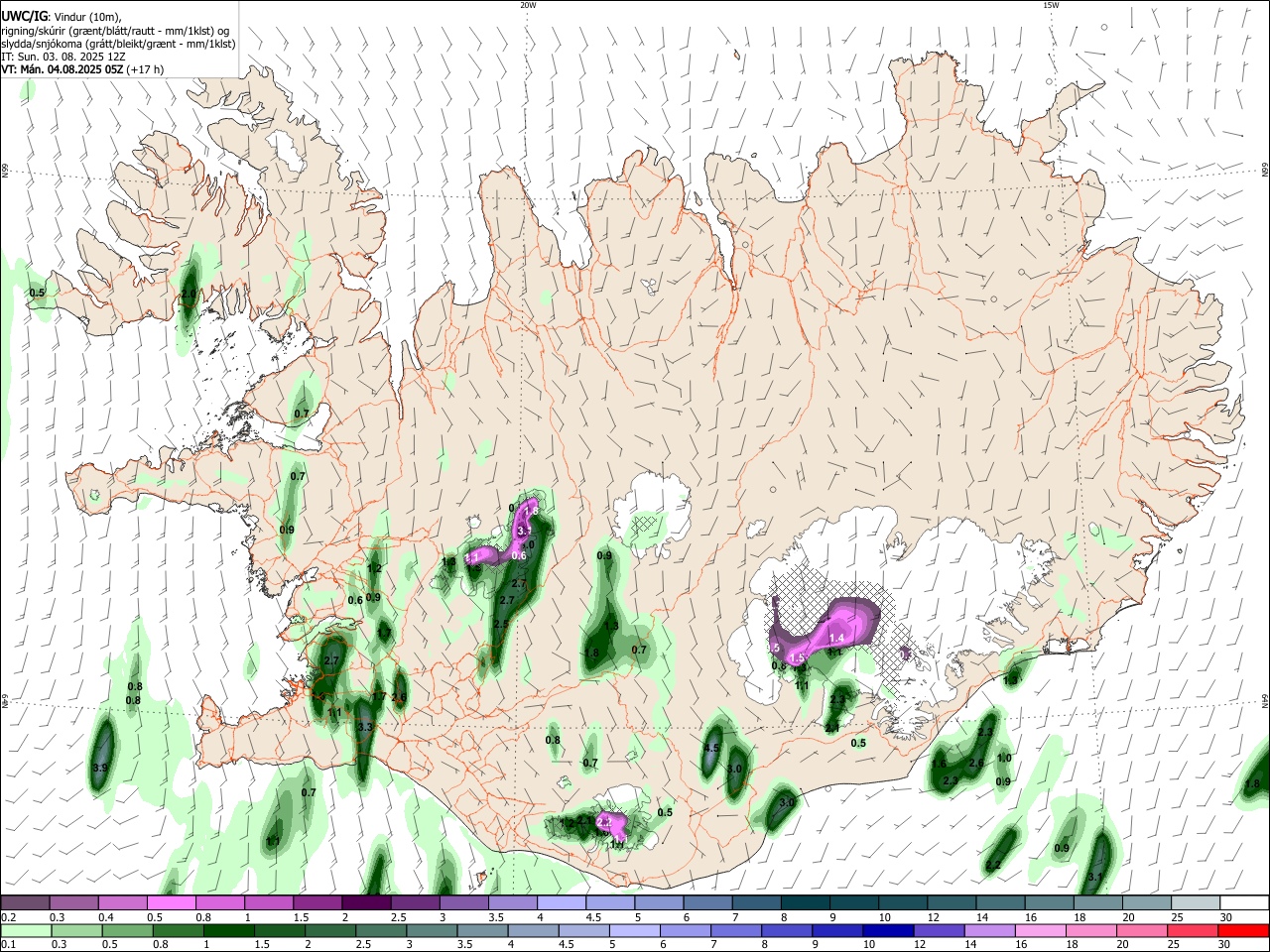
Task: Click the "0.1" legend scale label
Action: point(8,944)
